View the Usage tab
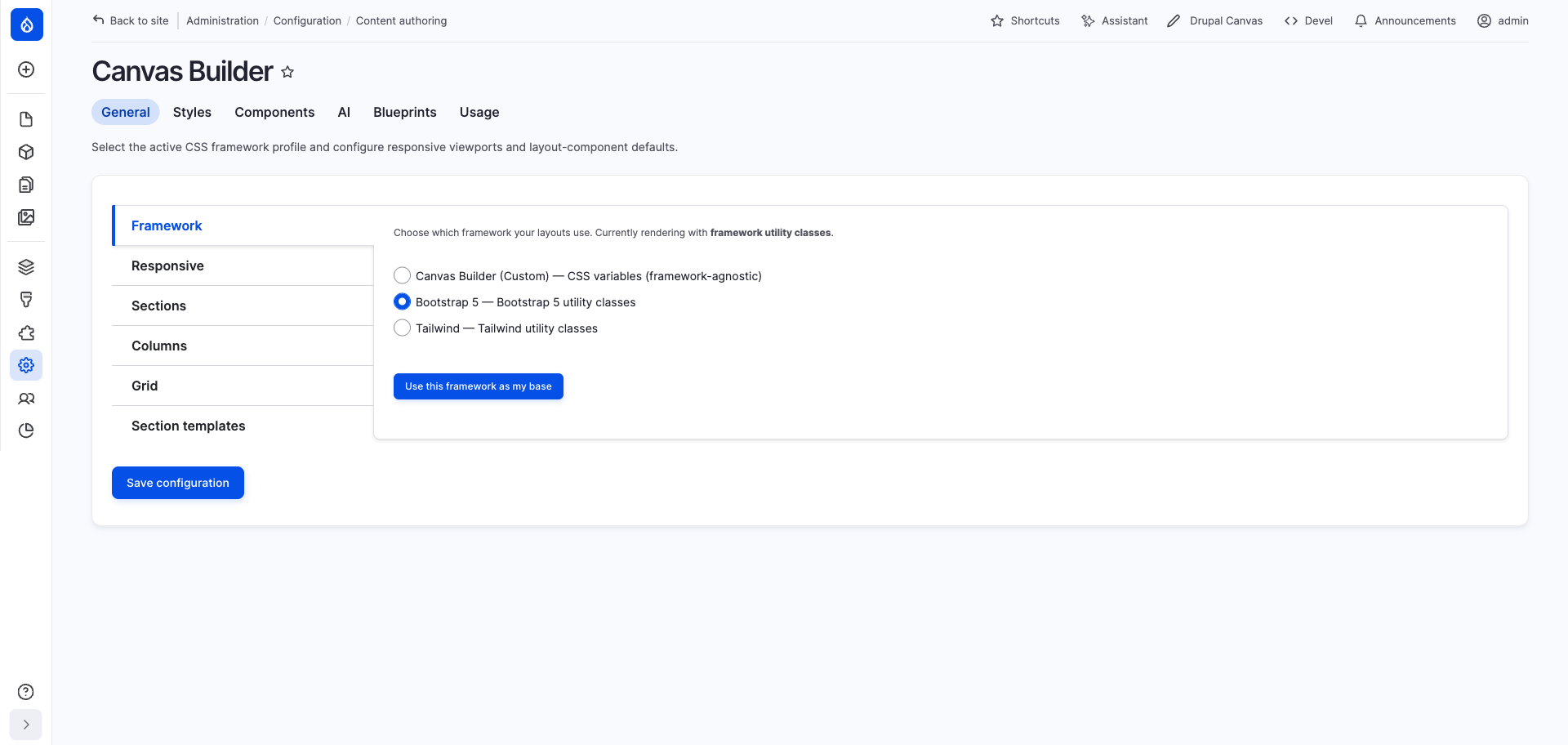This screenshot has width=1568, height=745. (479, 112)
